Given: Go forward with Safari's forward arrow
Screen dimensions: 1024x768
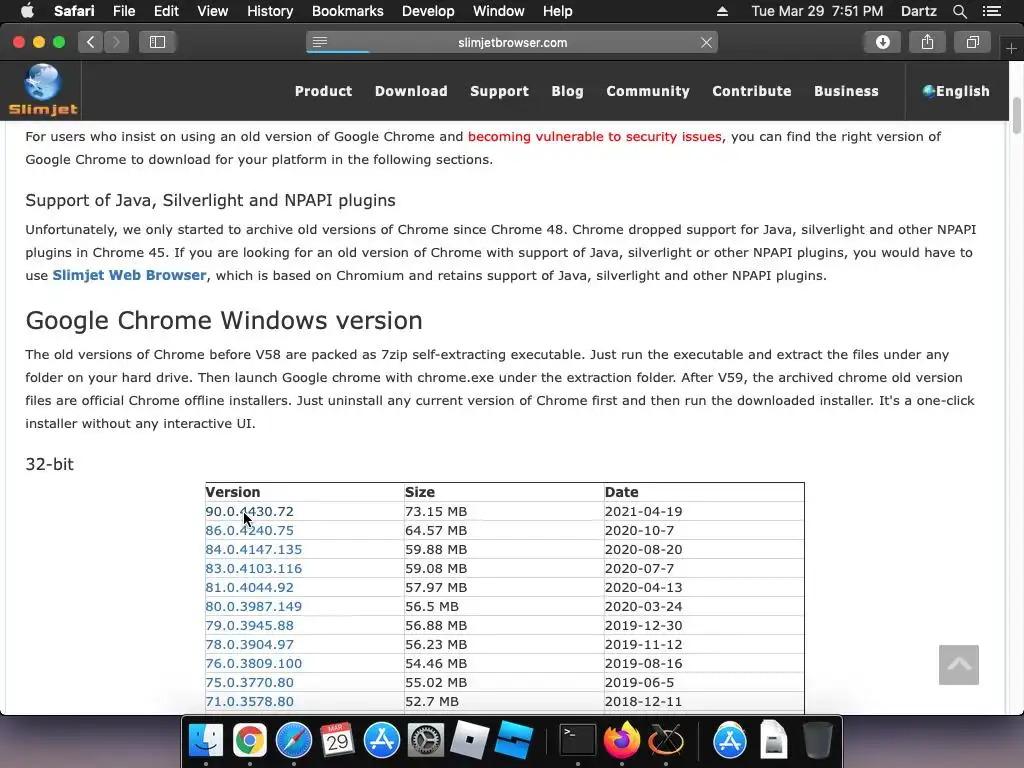Looking at the screenshot, I should (x=116, y=42).
